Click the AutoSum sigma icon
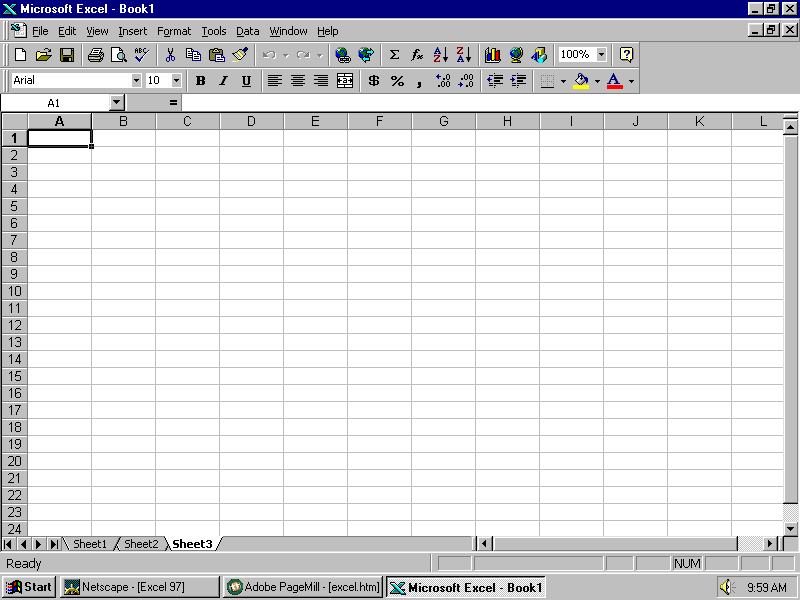800x600 pixels. (x=394, y=55)
